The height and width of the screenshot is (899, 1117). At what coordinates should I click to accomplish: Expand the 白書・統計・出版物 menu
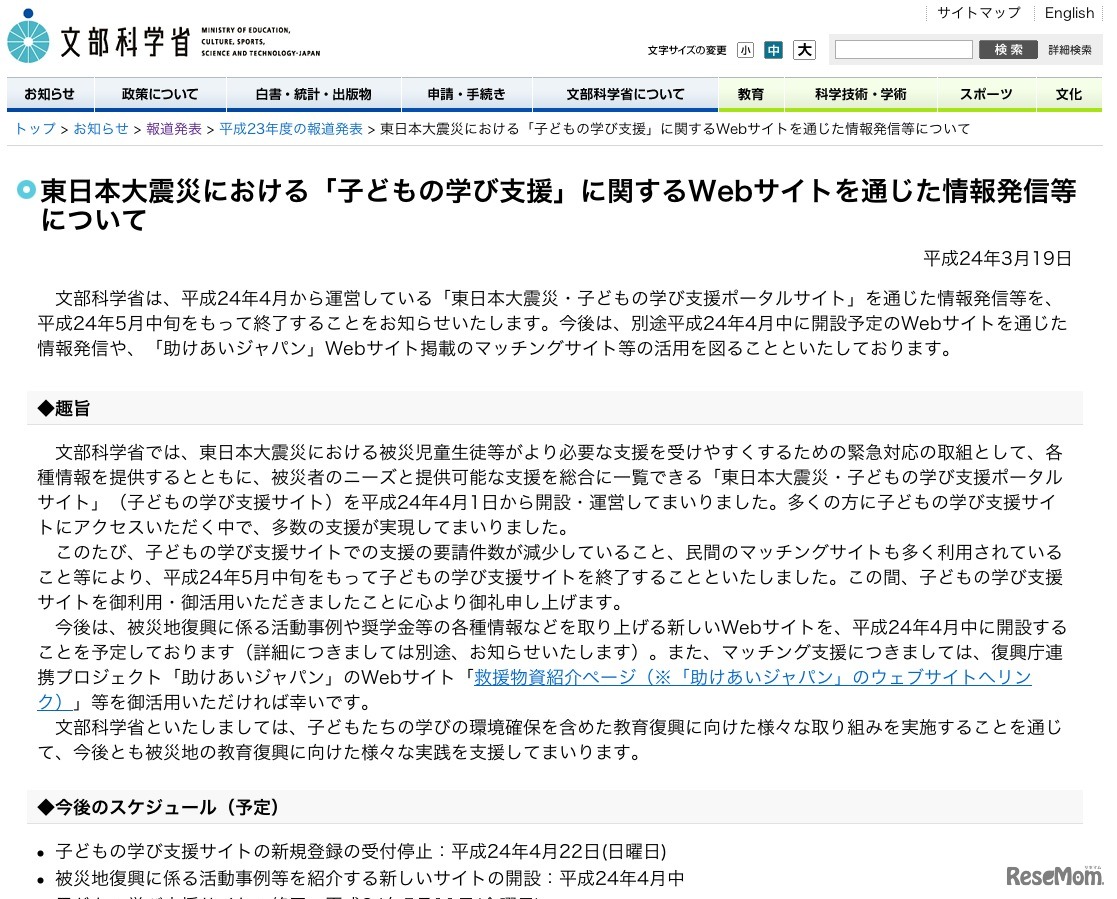coord(314,95)
